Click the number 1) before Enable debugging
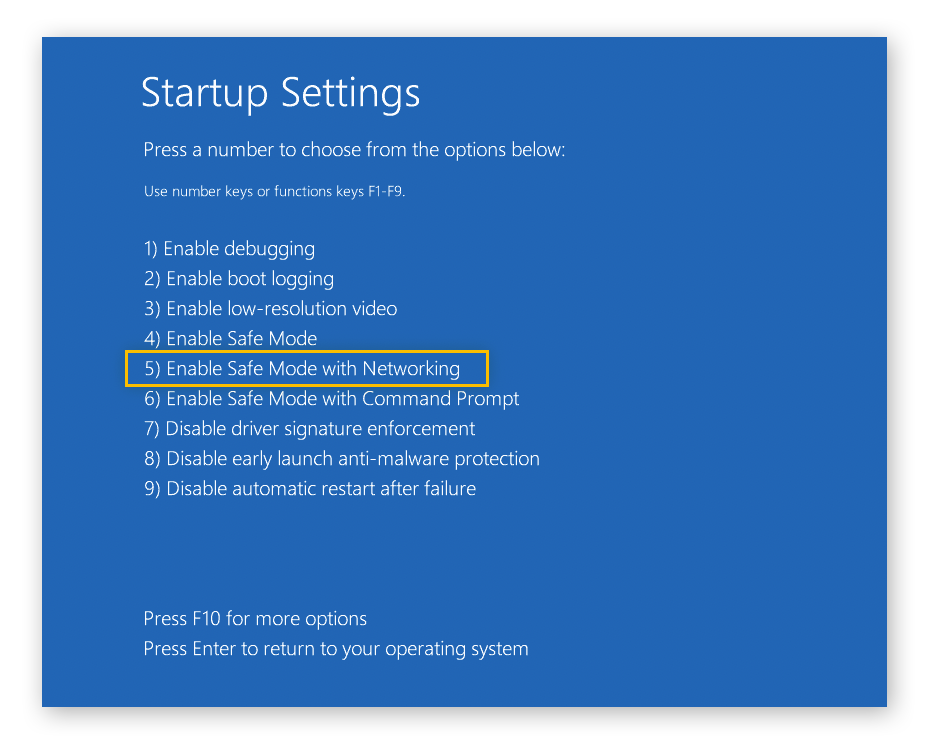The image size is (927, 744). 151,249
